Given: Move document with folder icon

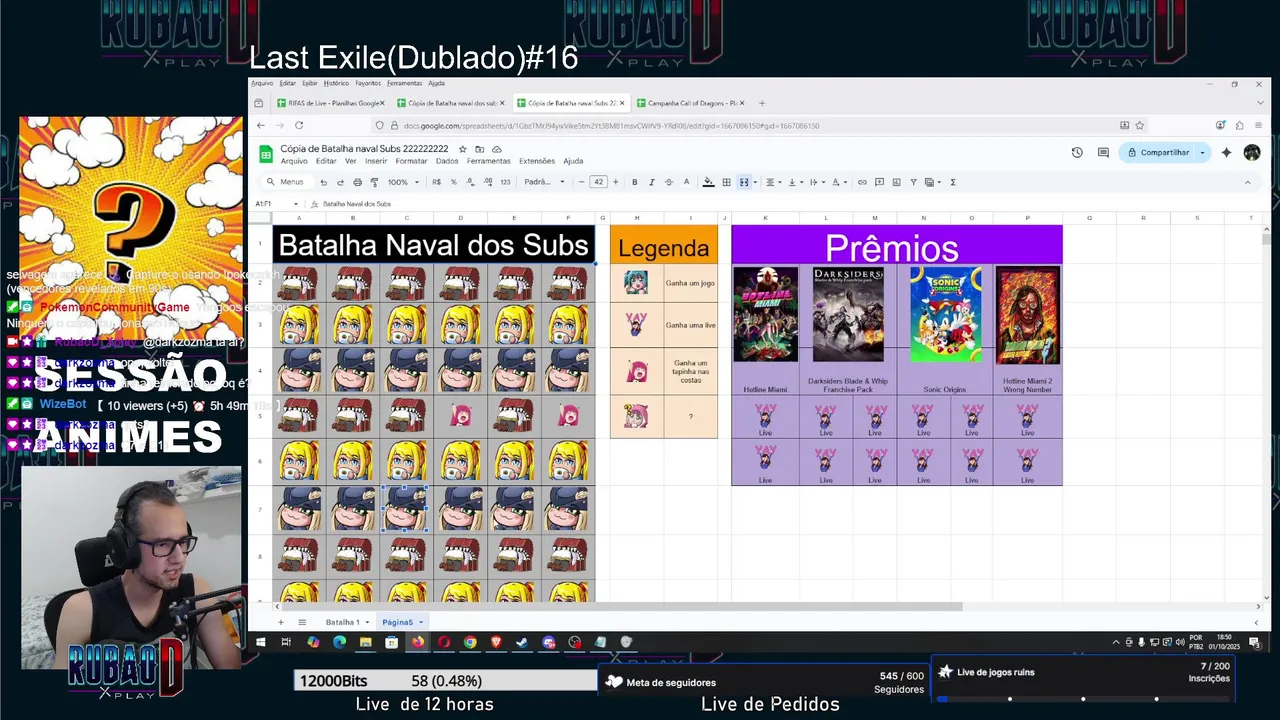Looking at the screenshot, I should 480,149.
